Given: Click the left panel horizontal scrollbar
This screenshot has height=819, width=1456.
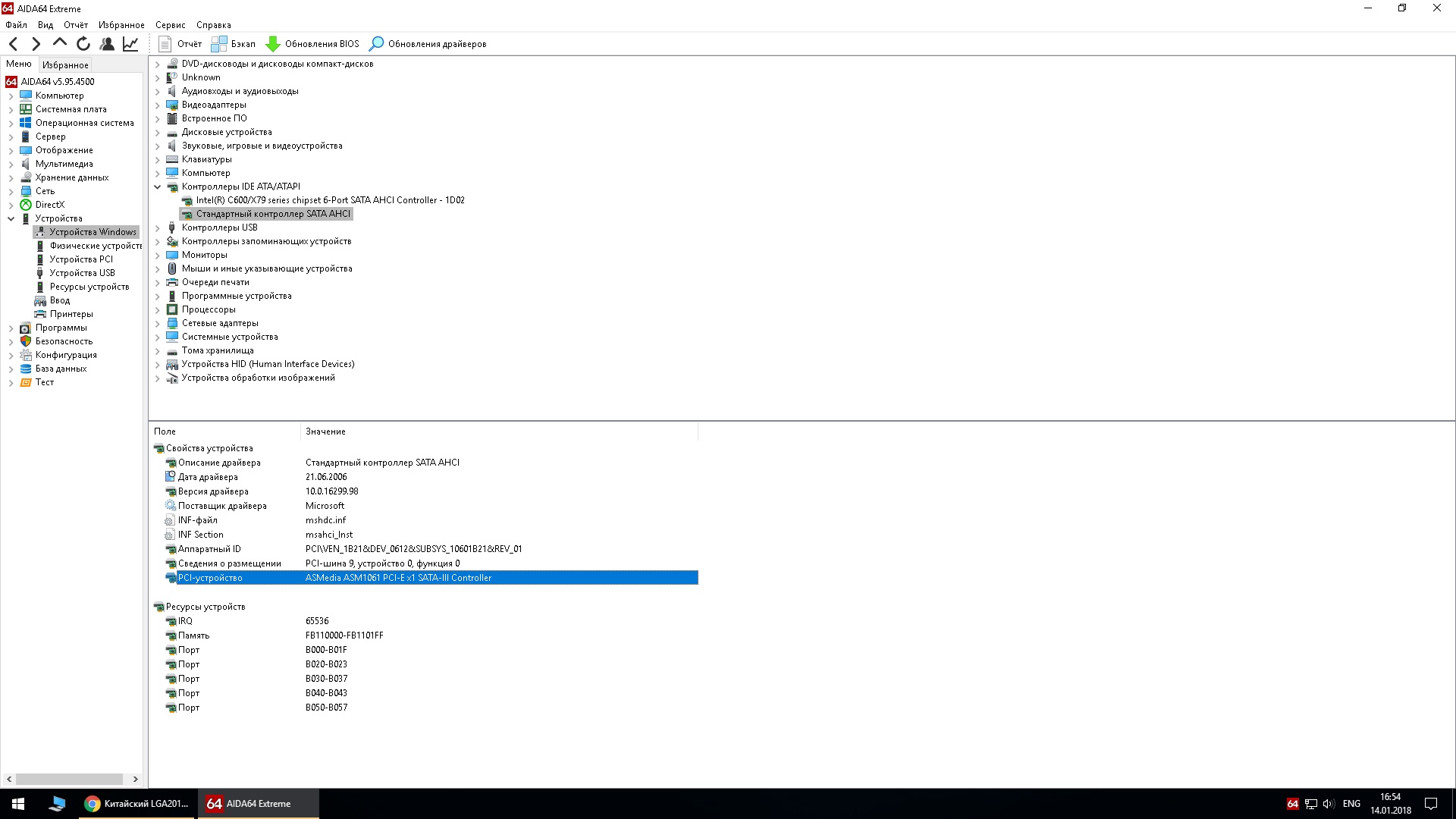Looking at the screenshot, I should click(69, 779).
